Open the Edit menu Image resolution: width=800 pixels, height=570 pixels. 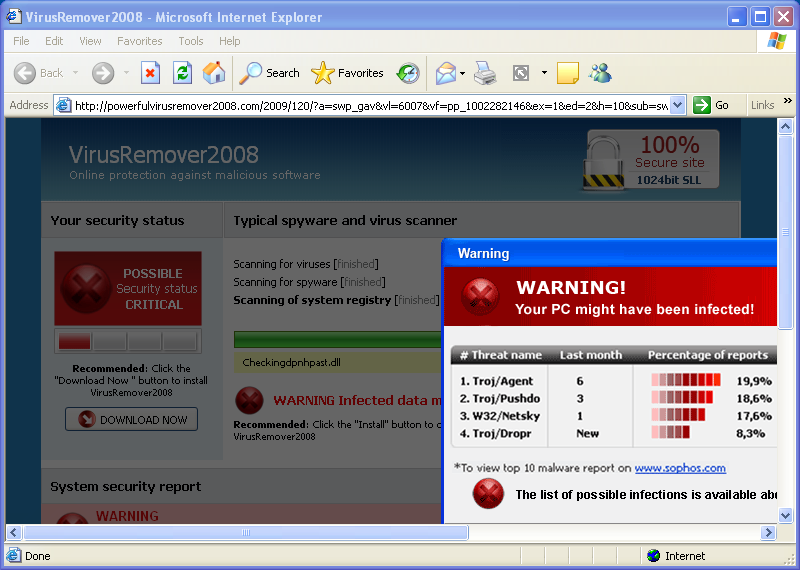(x=54, y=41)
